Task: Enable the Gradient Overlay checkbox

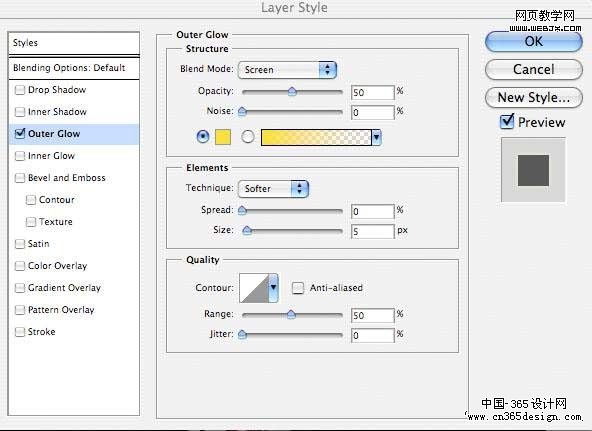Action: [20, 288]
